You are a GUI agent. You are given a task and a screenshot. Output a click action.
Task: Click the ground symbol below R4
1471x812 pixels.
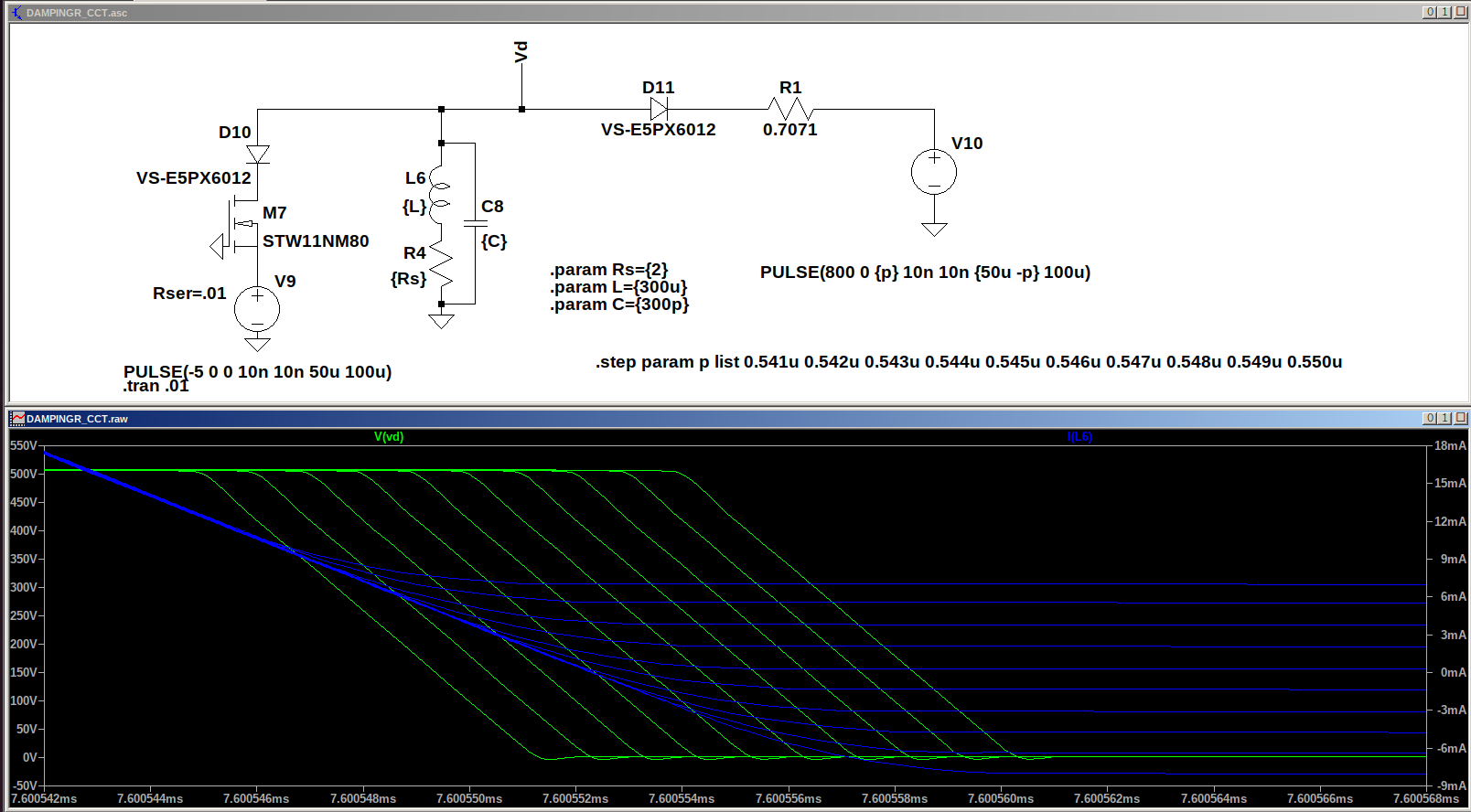coord(441,322)
